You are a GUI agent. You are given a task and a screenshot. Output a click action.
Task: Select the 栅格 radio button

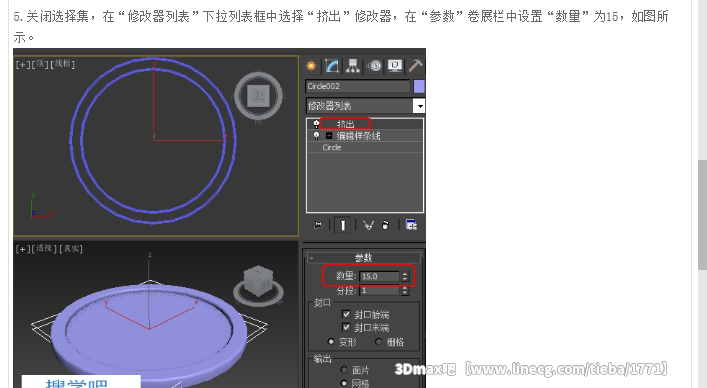point(378,342)
